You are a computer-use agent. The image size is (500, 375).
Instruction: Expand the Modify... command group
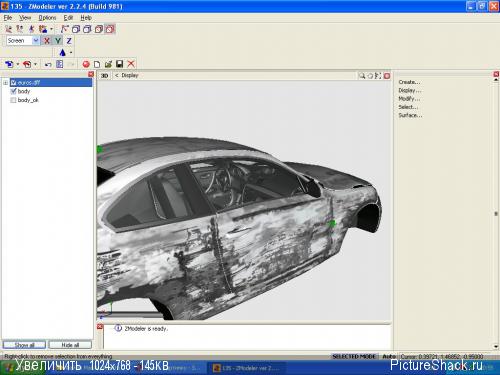409,99
